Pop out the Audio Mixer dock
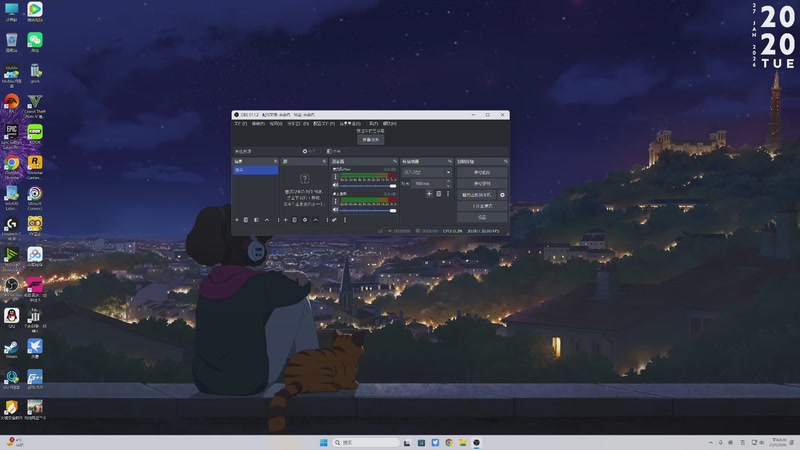This screenshot has width=800, height=450. tap(395, 161)
